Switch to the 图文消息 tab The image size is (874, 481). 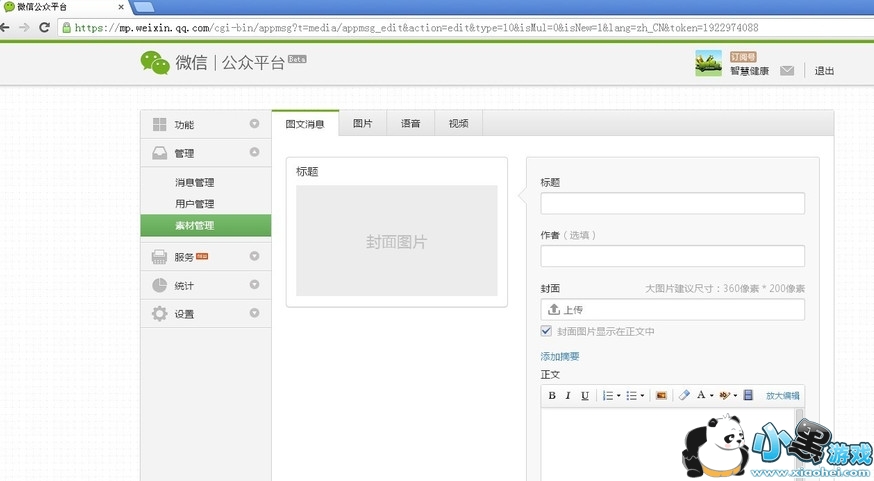[x=305, y=124]
